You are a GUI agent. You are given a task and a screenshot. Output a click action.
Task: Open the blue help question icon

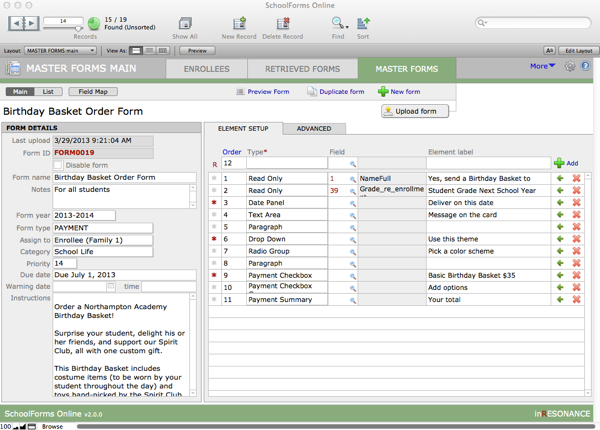(x=585, y=66)
